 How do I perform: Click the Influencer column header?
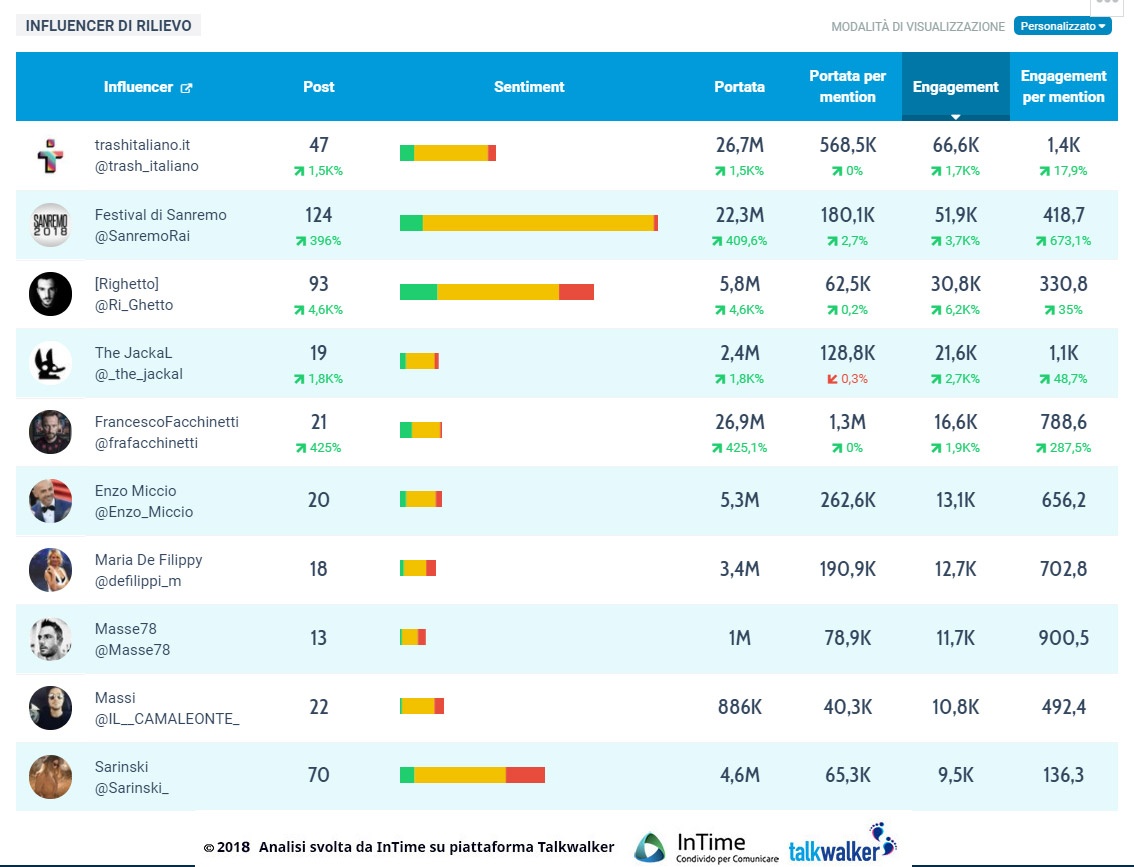click(138, 87)
